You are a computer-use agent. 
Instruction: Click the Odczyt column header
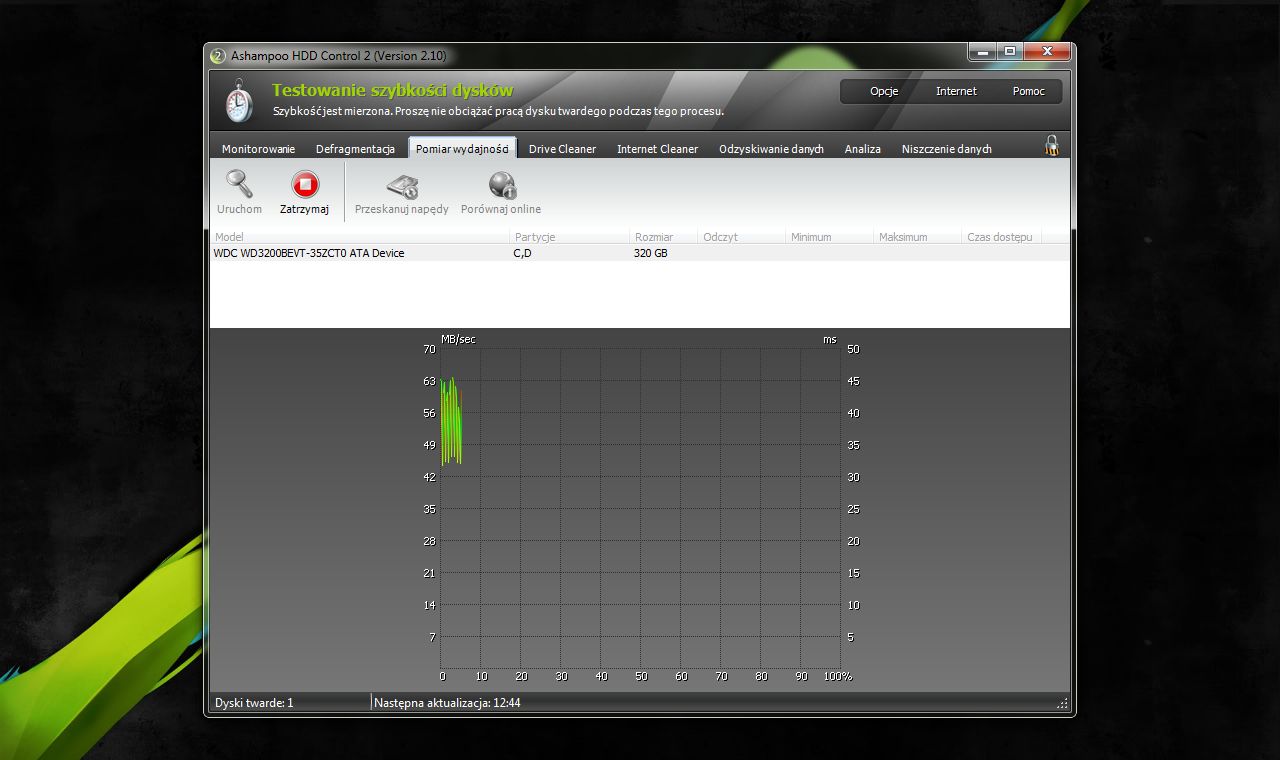point(742,237)
